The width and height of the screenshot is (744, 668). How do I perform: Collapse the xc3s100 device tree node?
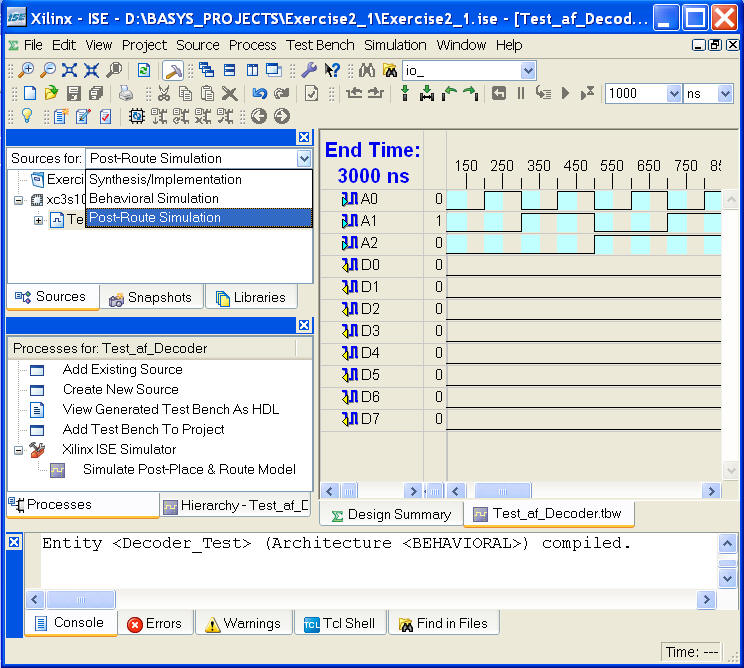click(x=18, y=200)
